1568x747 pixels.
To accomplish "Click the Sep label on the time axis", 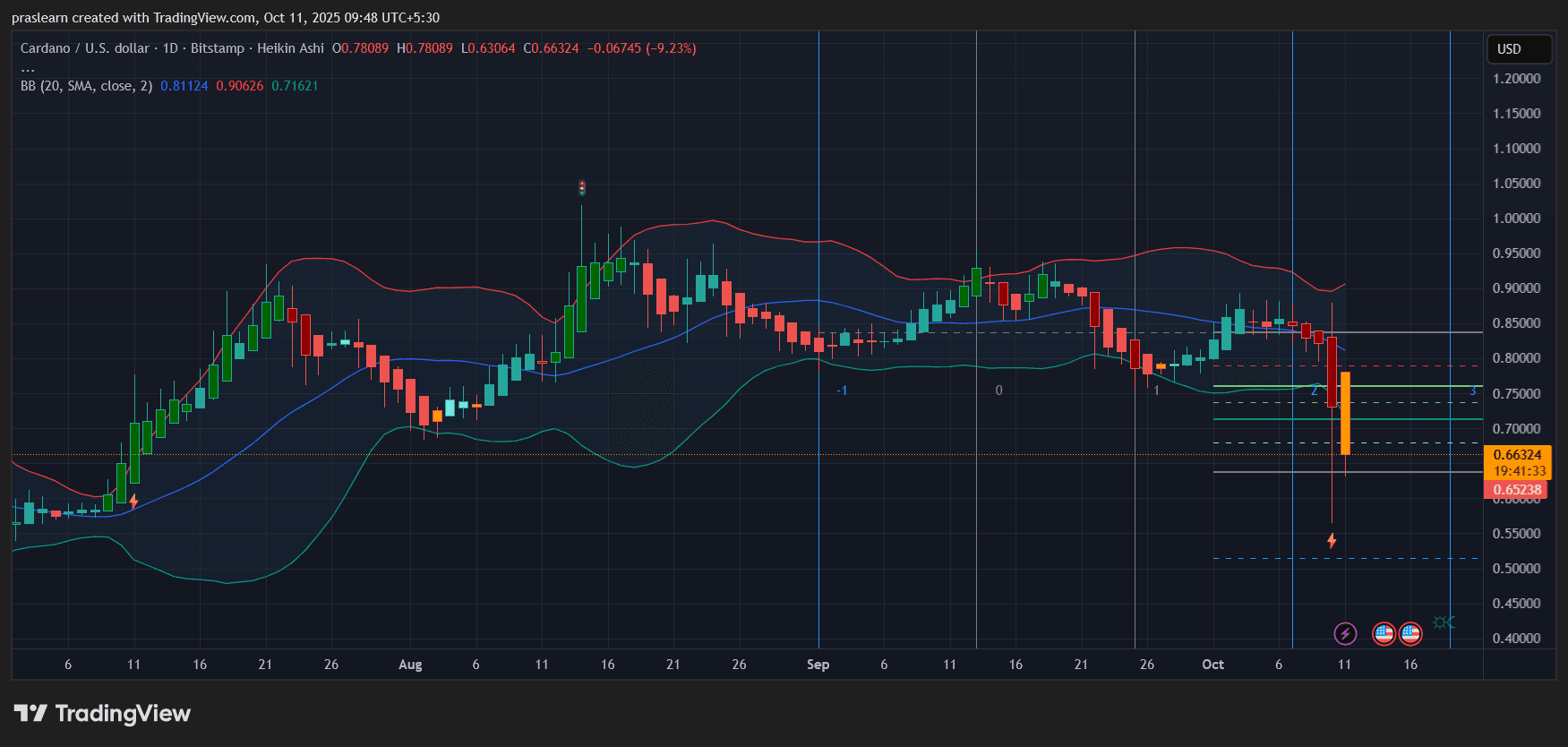I will point(818,665).
